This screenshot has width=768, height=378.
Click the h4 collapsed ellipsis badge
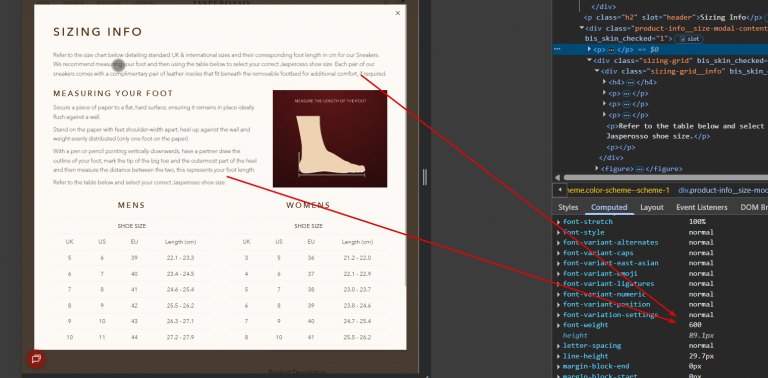coord(630,82)
